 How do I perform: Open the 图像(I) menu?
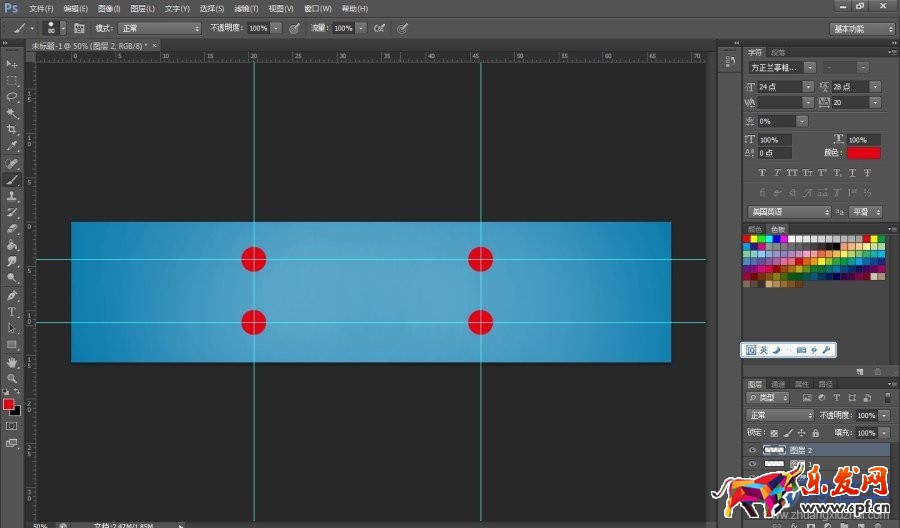108,8
